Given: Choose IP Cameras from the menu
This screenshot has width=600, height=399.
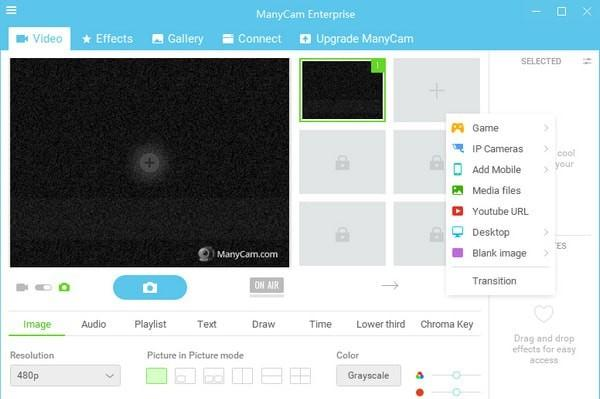Looking at the screenshot, I should coord(501,149).
